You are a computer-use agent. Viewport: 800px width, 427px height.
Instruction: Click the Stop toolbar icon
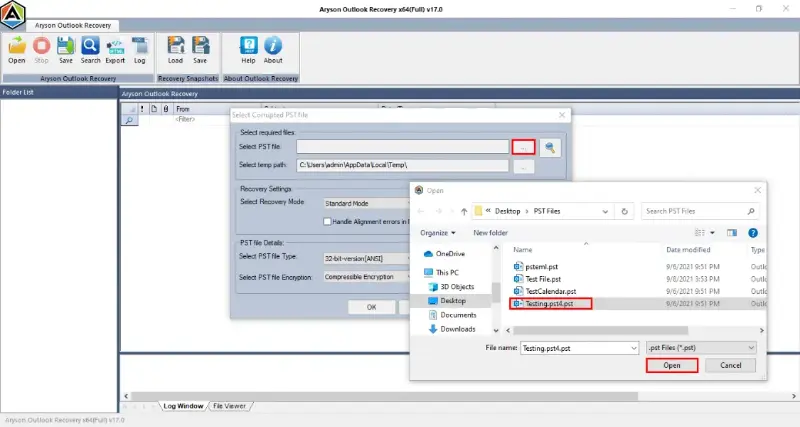41,50
